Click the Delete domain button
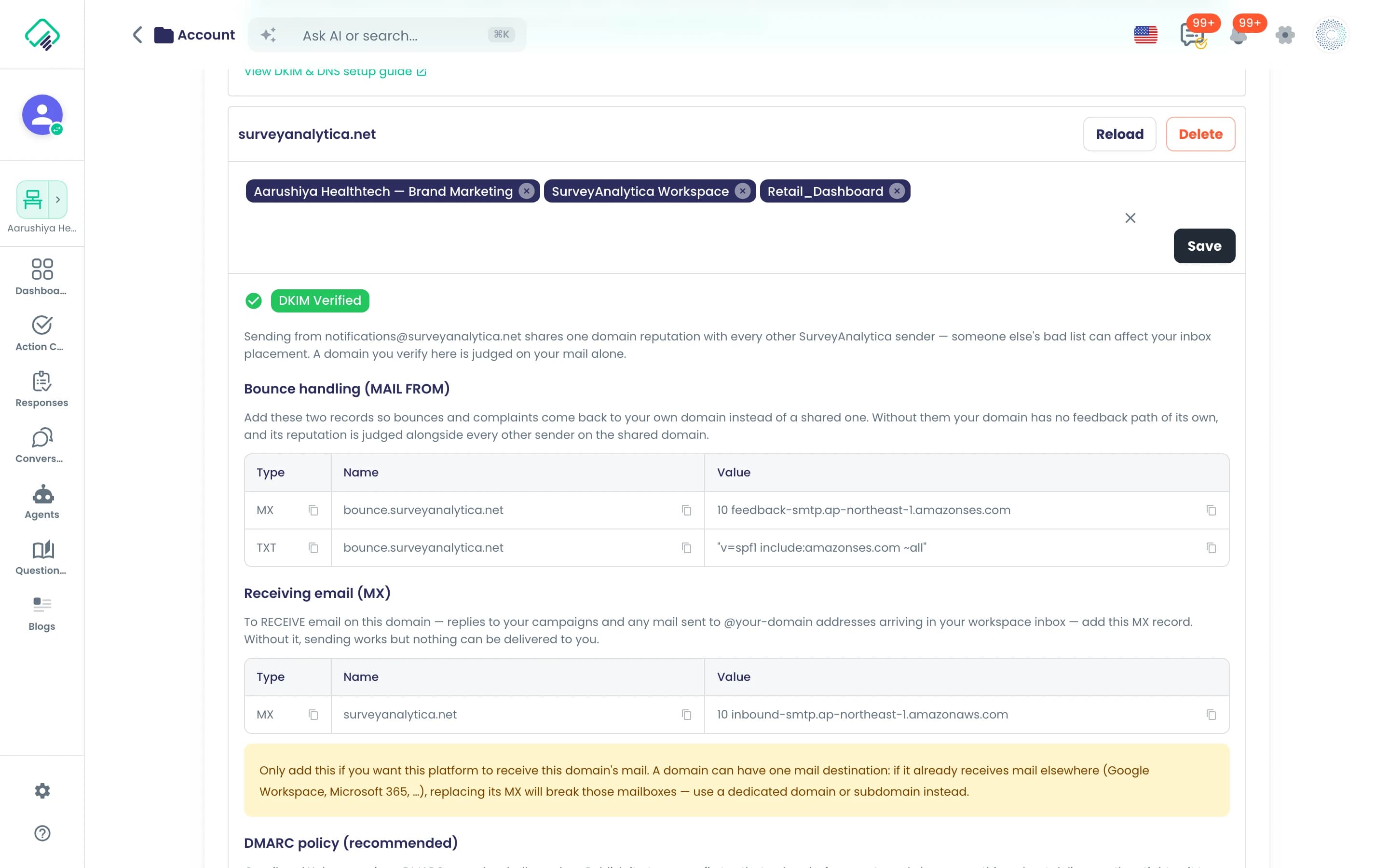 [1200, 134]
